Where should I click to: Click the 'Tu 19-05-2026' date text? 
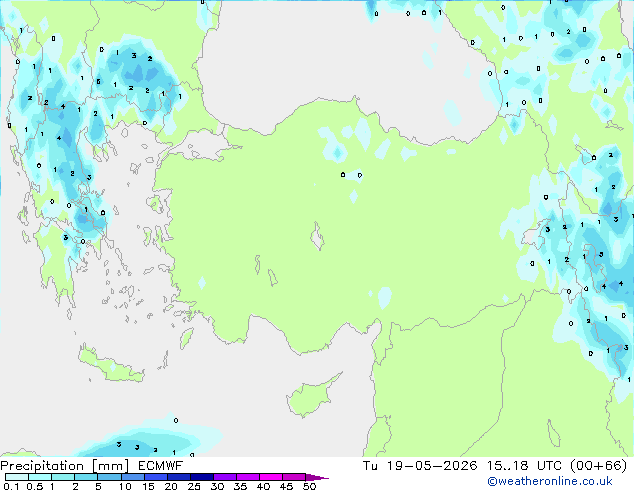click(420, 466)
